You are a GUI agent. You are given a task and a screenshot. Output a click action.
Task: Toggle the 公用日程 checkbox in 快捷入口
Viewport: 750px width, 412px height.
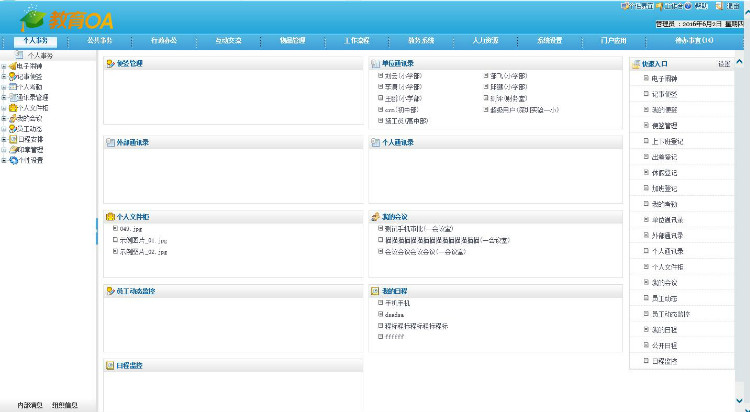(x=646, y=344)
